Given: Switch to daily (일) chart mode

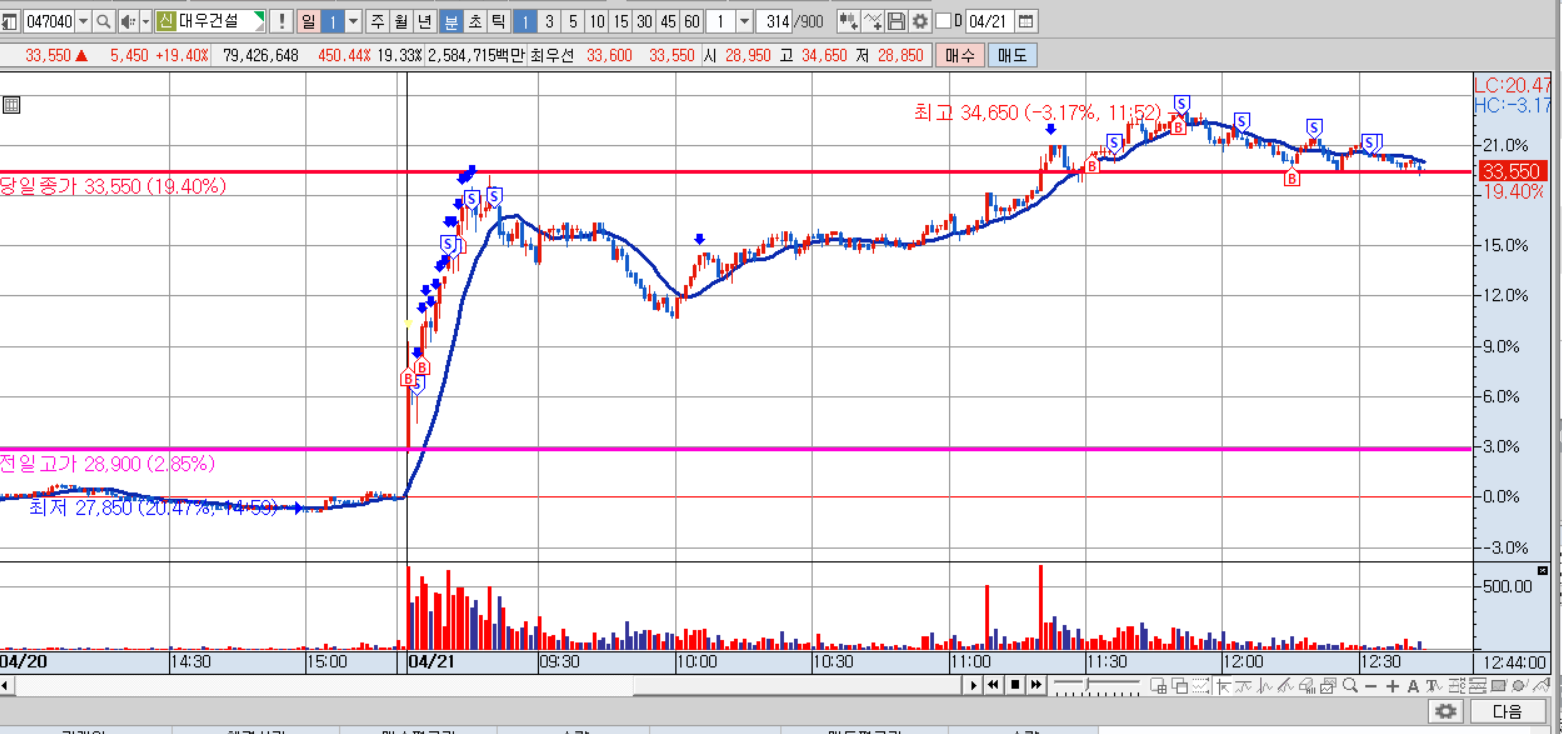Looking at the screenshot, I should click(x=309, y=21).
